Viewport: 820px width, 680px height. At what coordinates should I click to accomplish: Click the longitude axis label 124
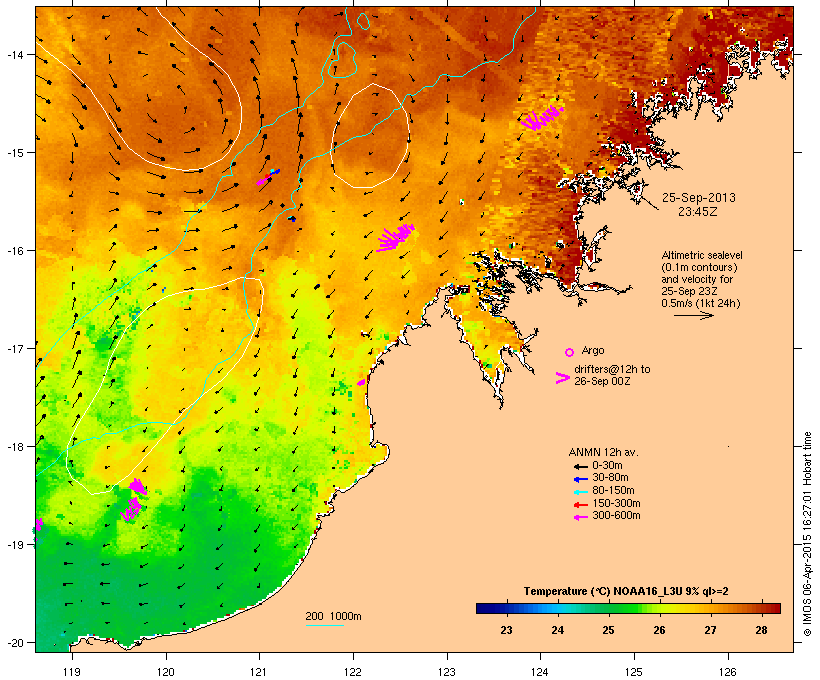(x=540, y=672)
